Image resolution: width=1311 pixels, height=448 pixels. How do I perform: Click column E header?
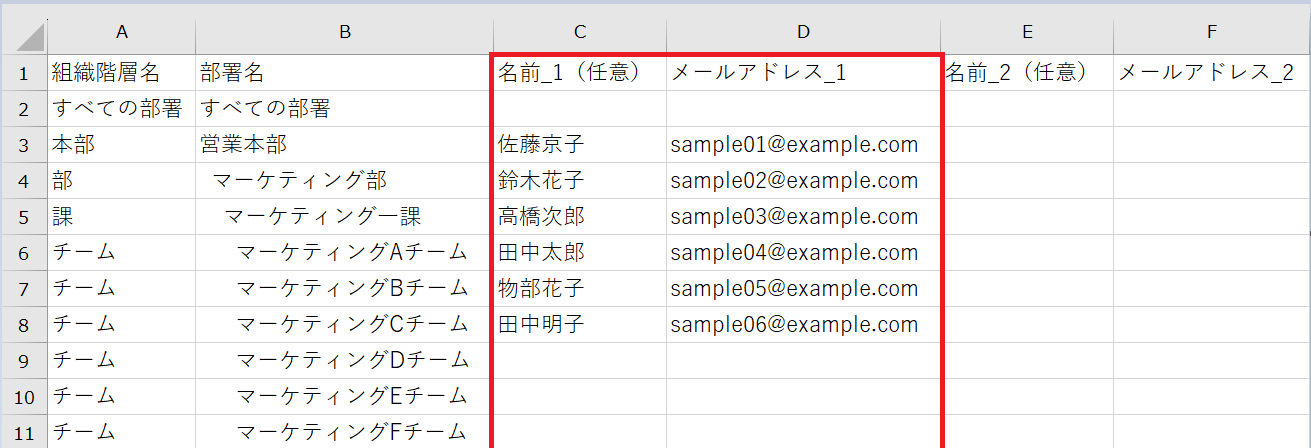(1027, 33)
